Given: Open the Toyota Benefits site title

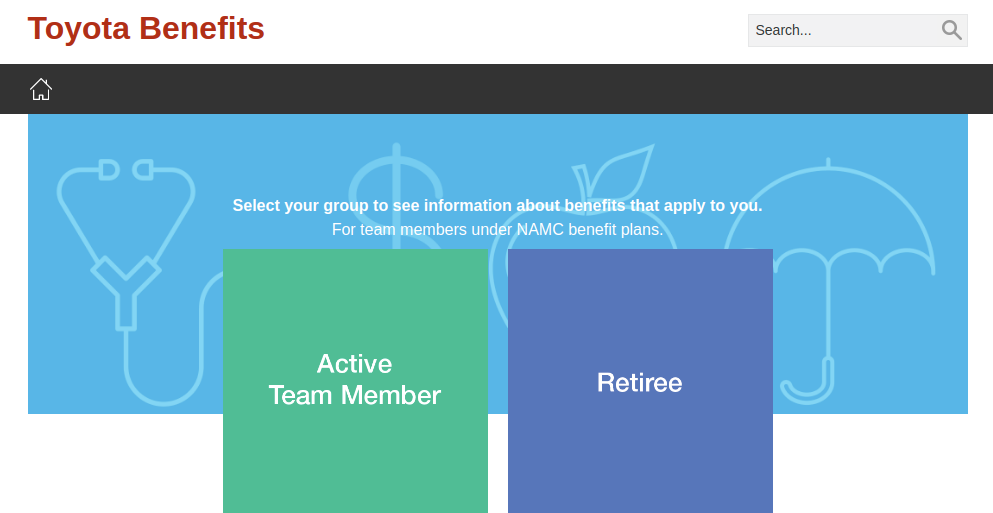Looking at the screenshot, I should (146, 28).
